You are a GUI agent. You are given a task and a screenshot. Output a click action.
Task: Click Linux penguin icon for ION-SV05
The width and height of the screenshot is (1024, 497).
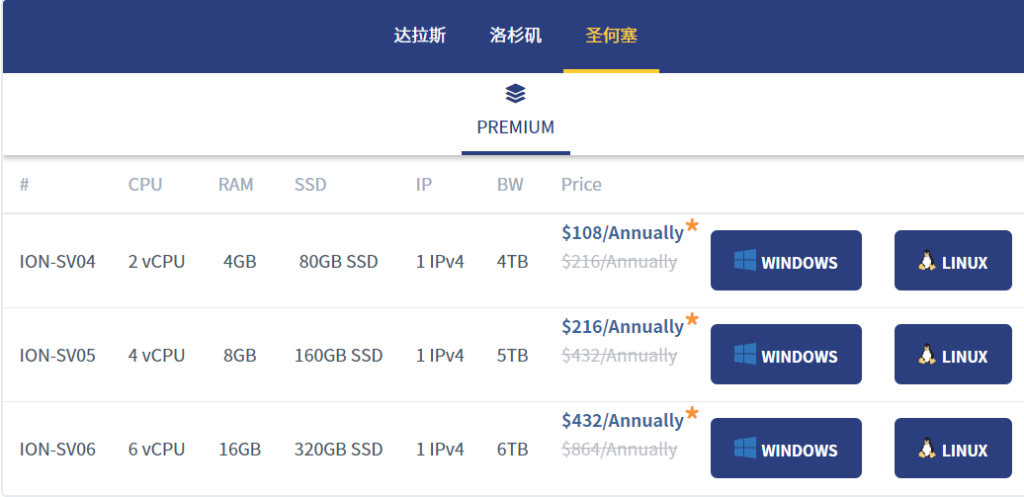coord(927,355)
